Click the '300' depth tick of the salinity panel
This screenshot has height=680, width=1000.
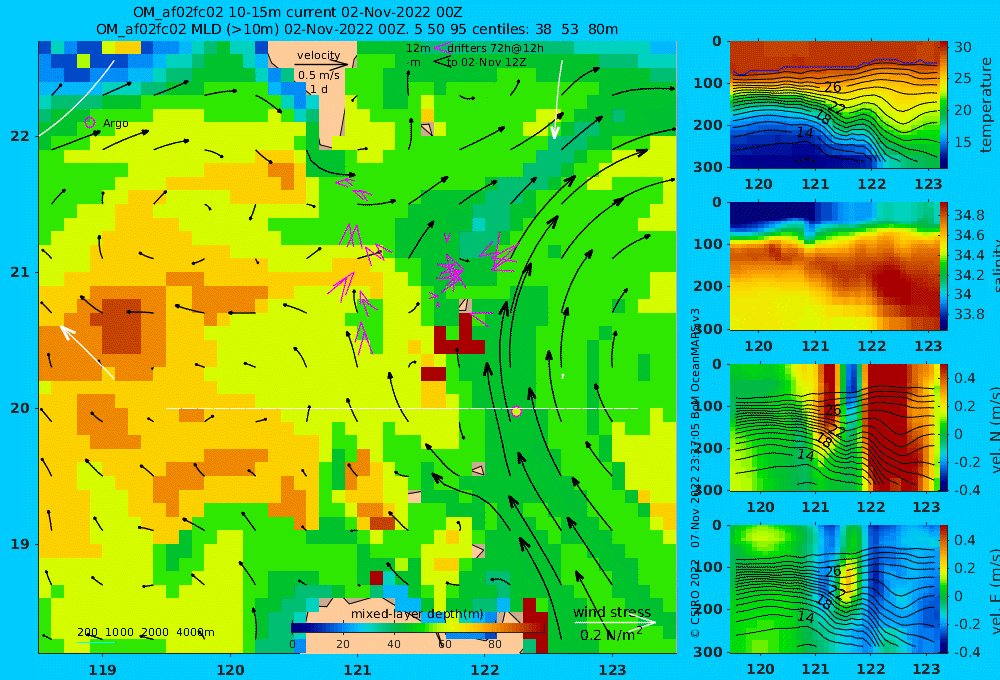coord(707,329)
